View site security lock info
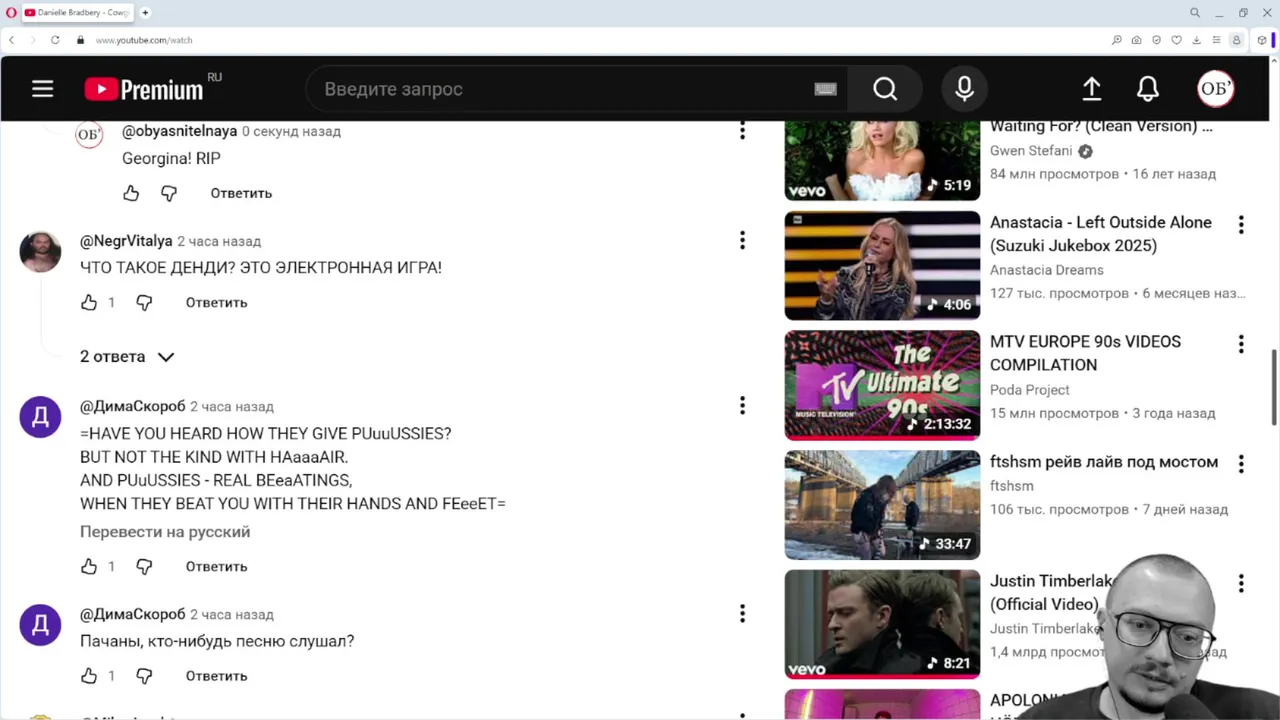1280x720 pixels. point(81,40)
